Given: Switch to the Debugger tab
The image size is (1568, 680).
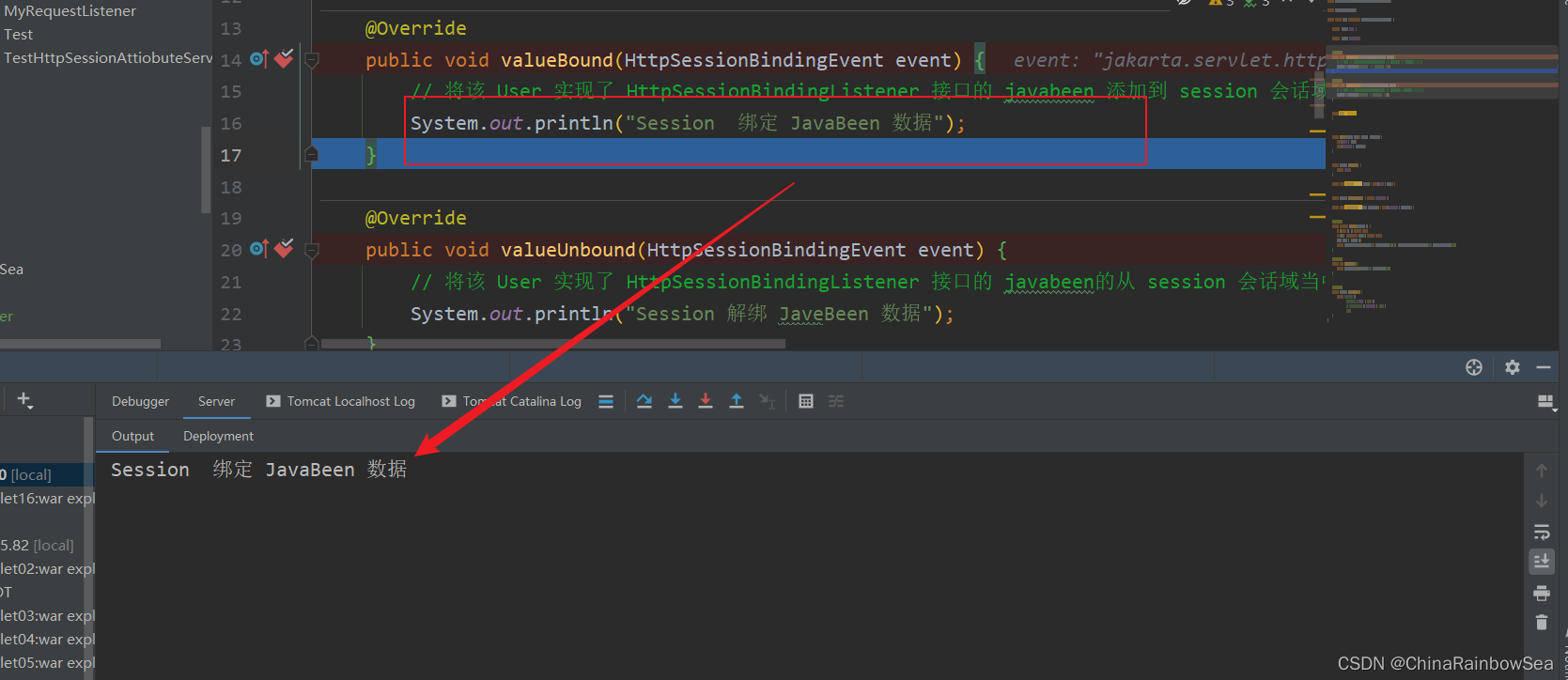Looking at the screenshot, I should 141,401.
